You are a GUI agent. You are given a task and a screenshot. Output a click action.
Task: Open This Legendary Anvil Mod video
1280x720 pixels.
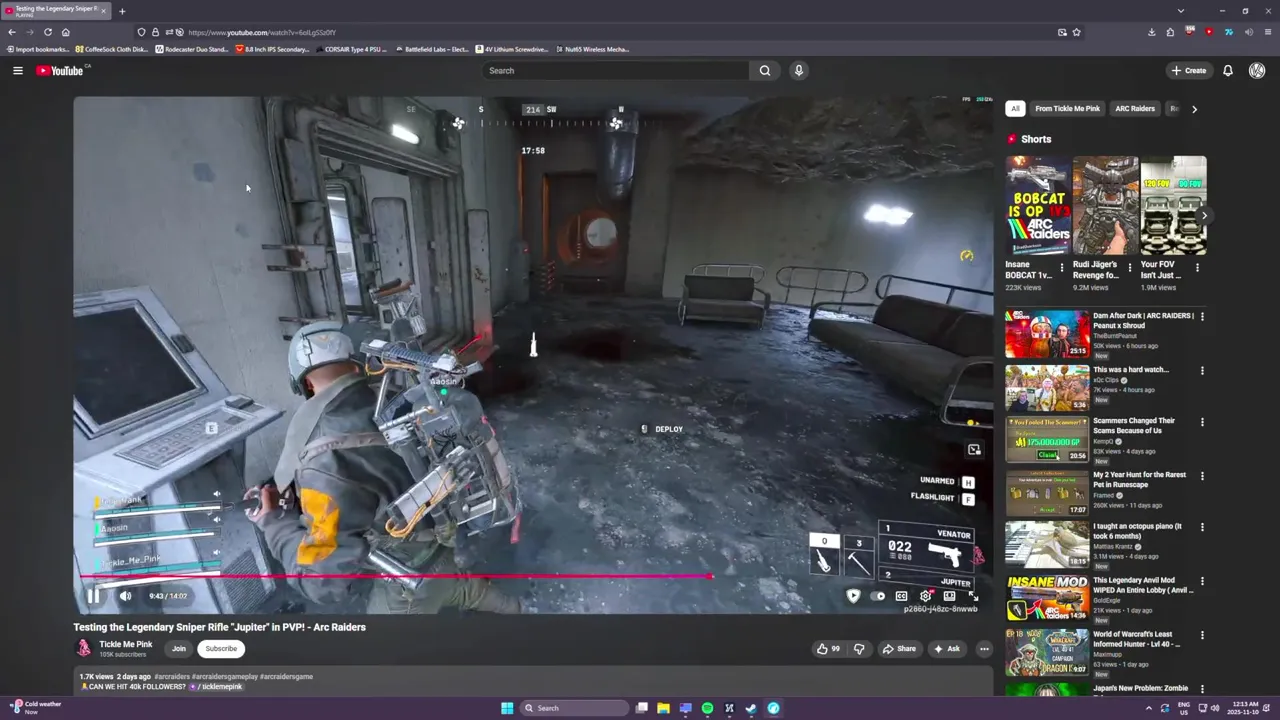[x=1047, y=598]
